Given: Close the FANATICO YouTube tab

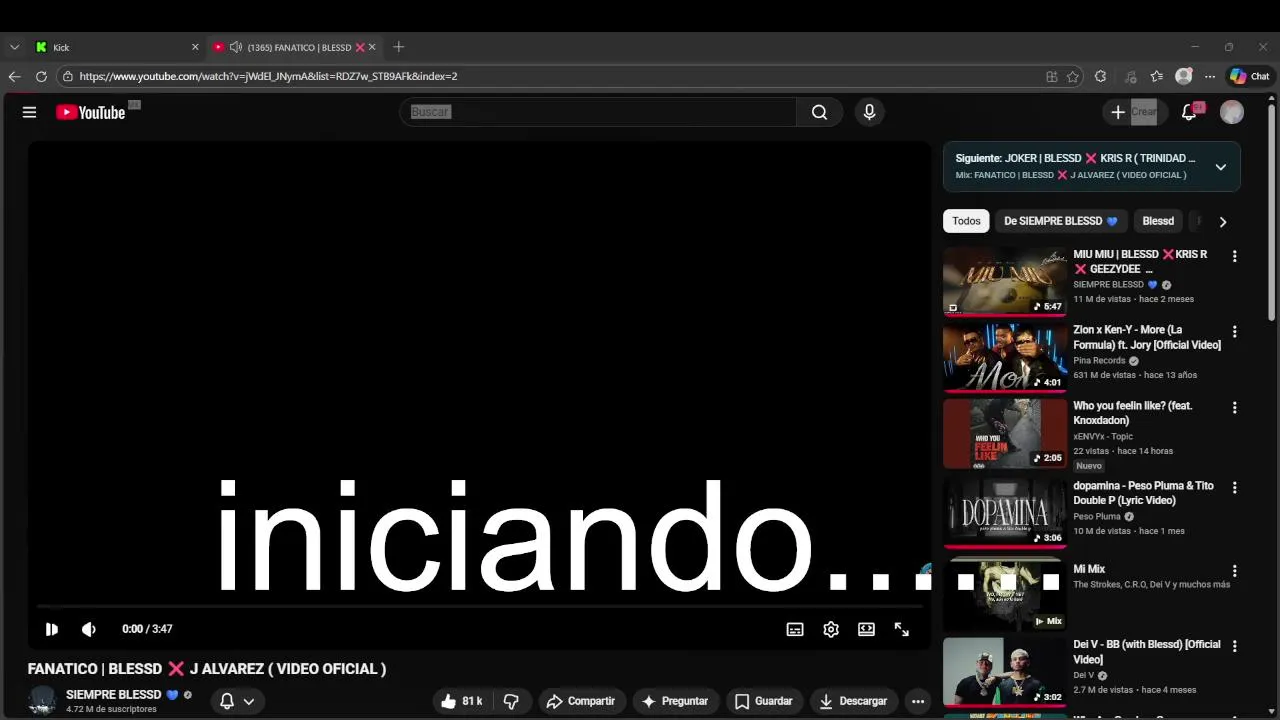Looking at the screenshot, I should (x=372, y=47).
